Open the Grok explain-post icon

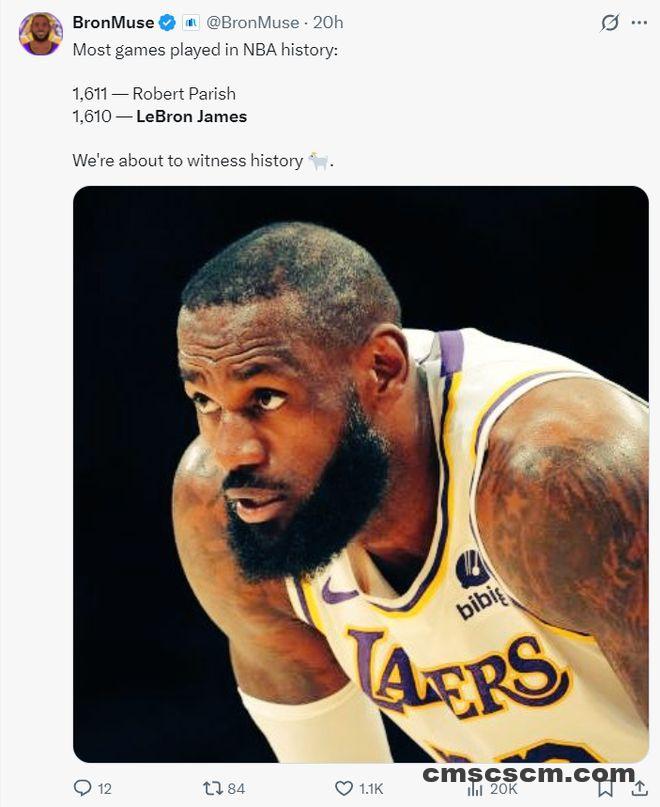pyautogui.click(x=610, y=23)
